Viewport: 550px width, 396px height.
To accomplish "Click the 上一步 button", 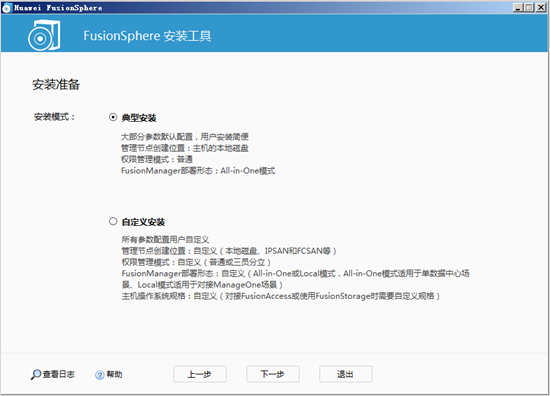I will coord(200,374).
